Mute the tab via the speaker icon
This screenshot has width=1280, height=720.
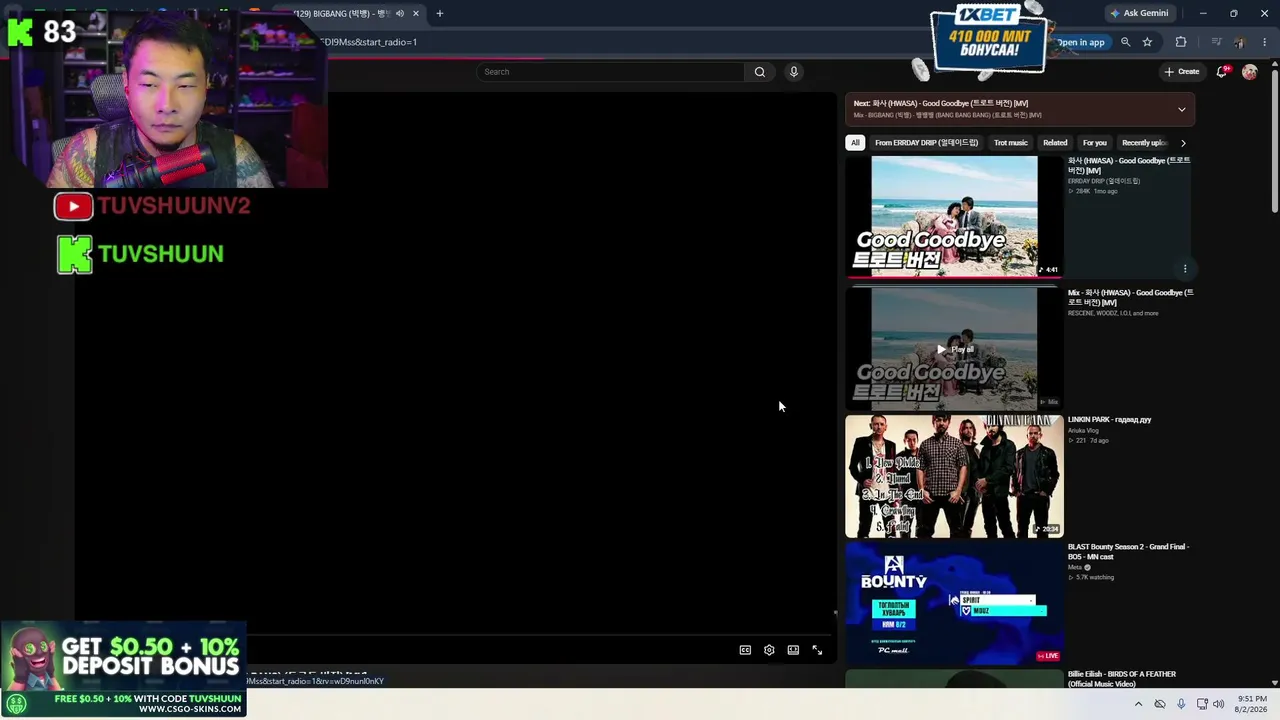[x=400, y=13]
